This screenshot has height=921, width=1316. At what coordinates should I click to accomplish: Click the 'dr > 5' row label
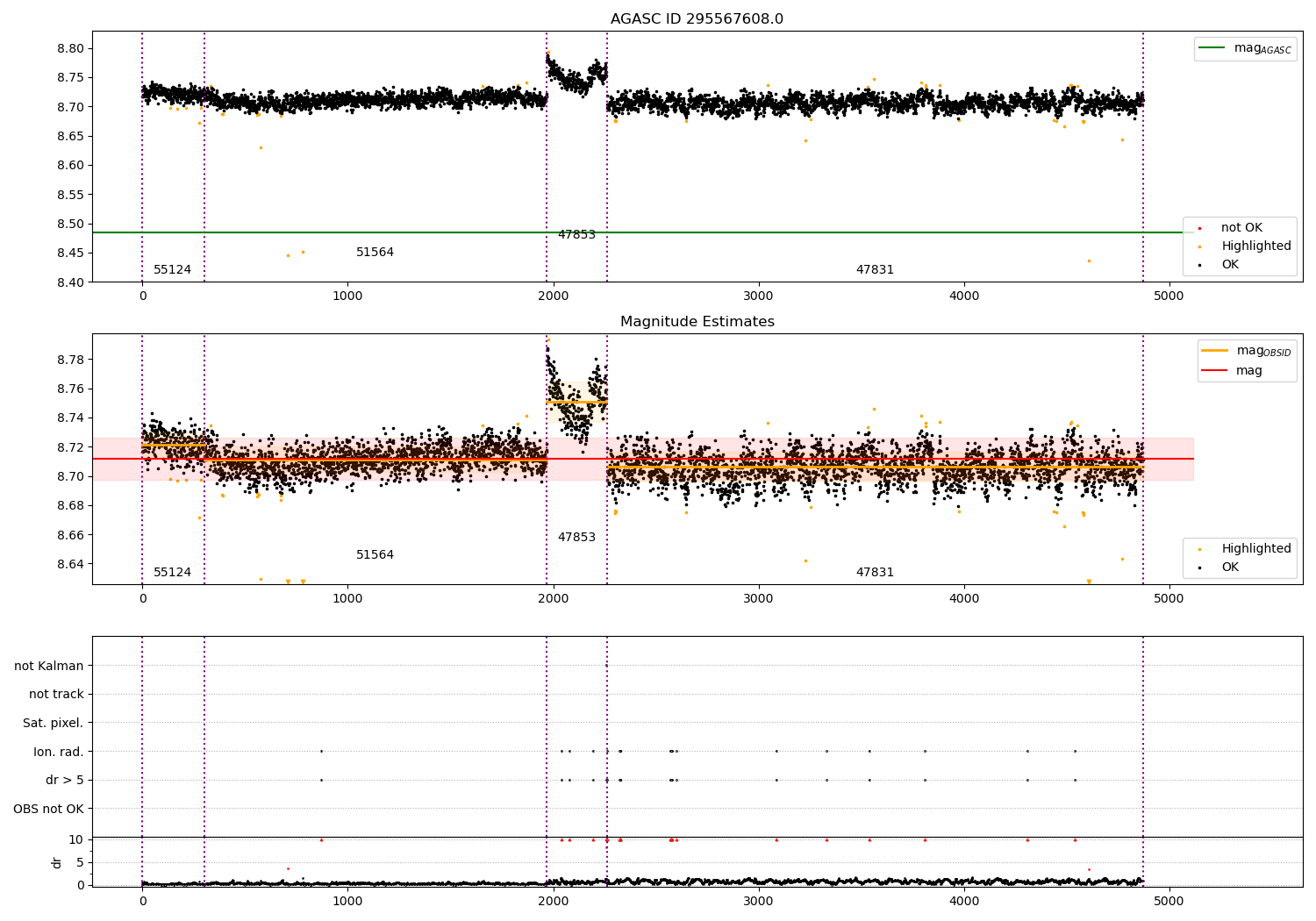click(65, 780)
